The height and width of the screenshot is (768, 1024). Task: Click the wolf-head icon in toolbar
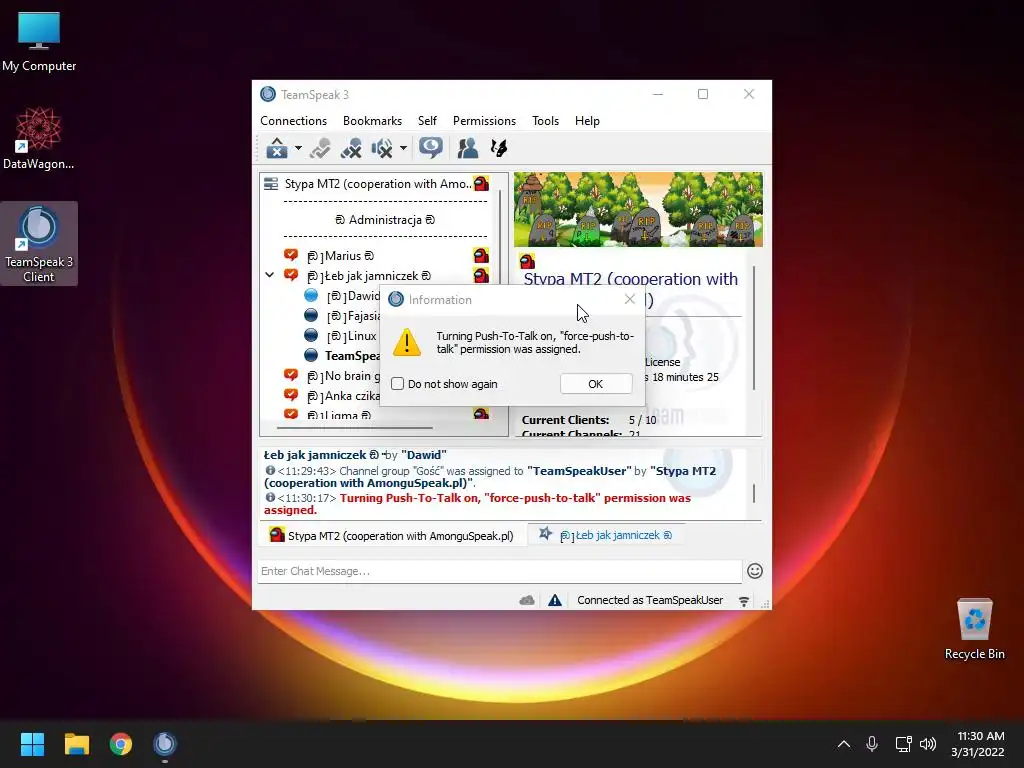point(499,148)
